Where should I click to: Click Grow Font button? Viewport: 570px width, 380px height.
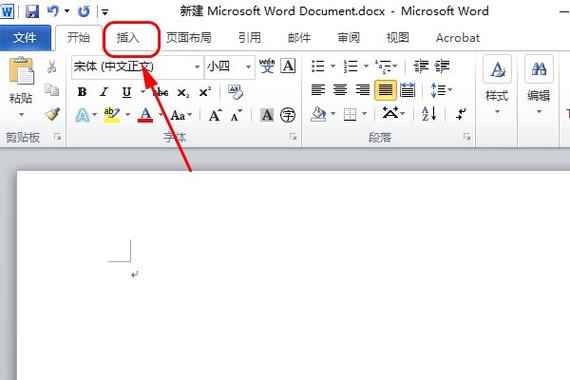[x=215, y=116]
